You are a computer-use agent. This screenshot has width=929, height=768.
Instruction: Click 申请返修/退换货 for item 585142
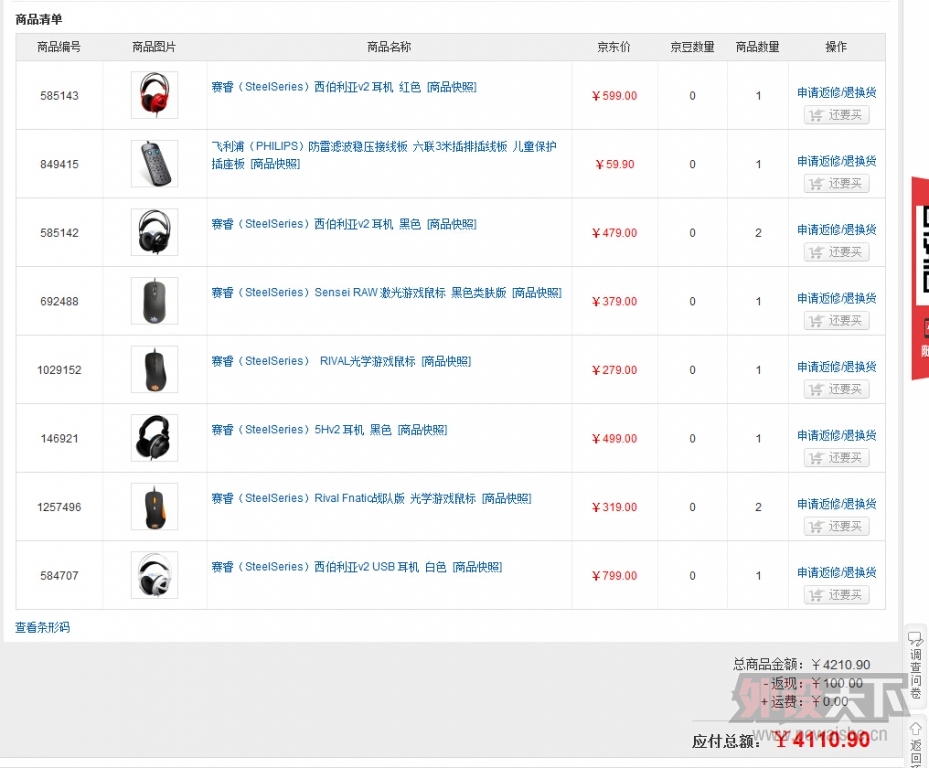(837, 230)
